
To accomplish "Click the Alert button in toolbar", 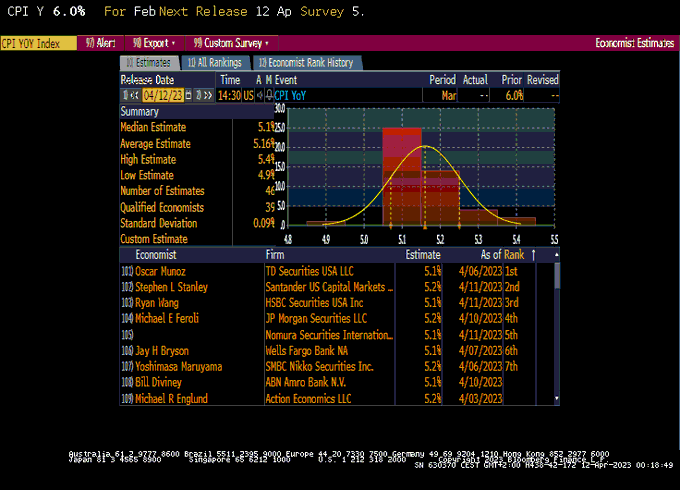I will coord(101,43).
